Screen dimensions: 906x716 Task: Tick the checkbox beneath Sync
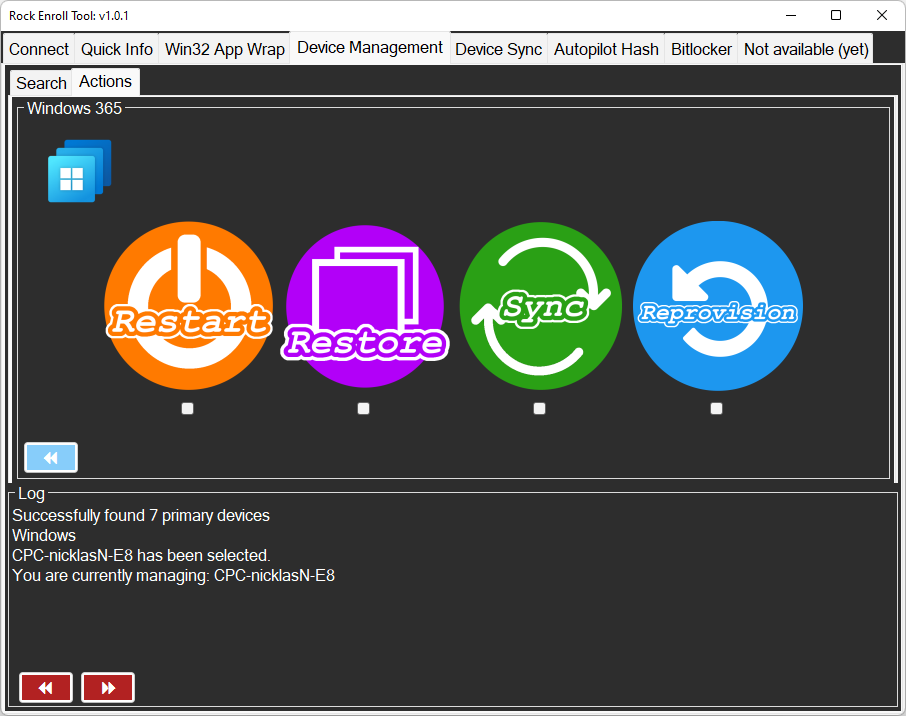coord(540,408)
